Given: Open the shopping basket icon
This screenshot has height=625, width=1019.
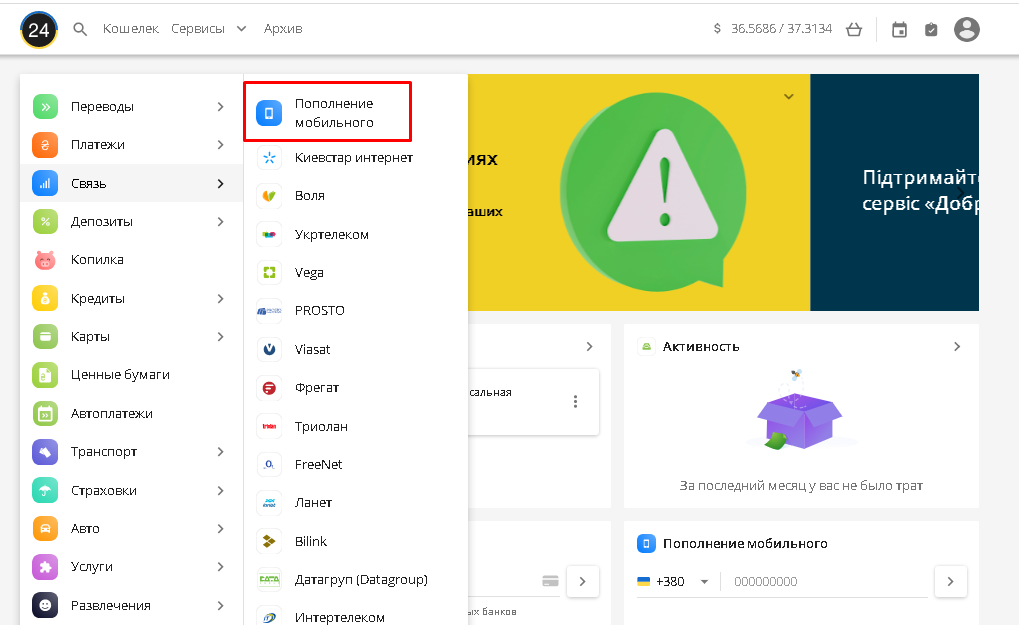Looking at the screenshot, I should click(x=853, y=29).
